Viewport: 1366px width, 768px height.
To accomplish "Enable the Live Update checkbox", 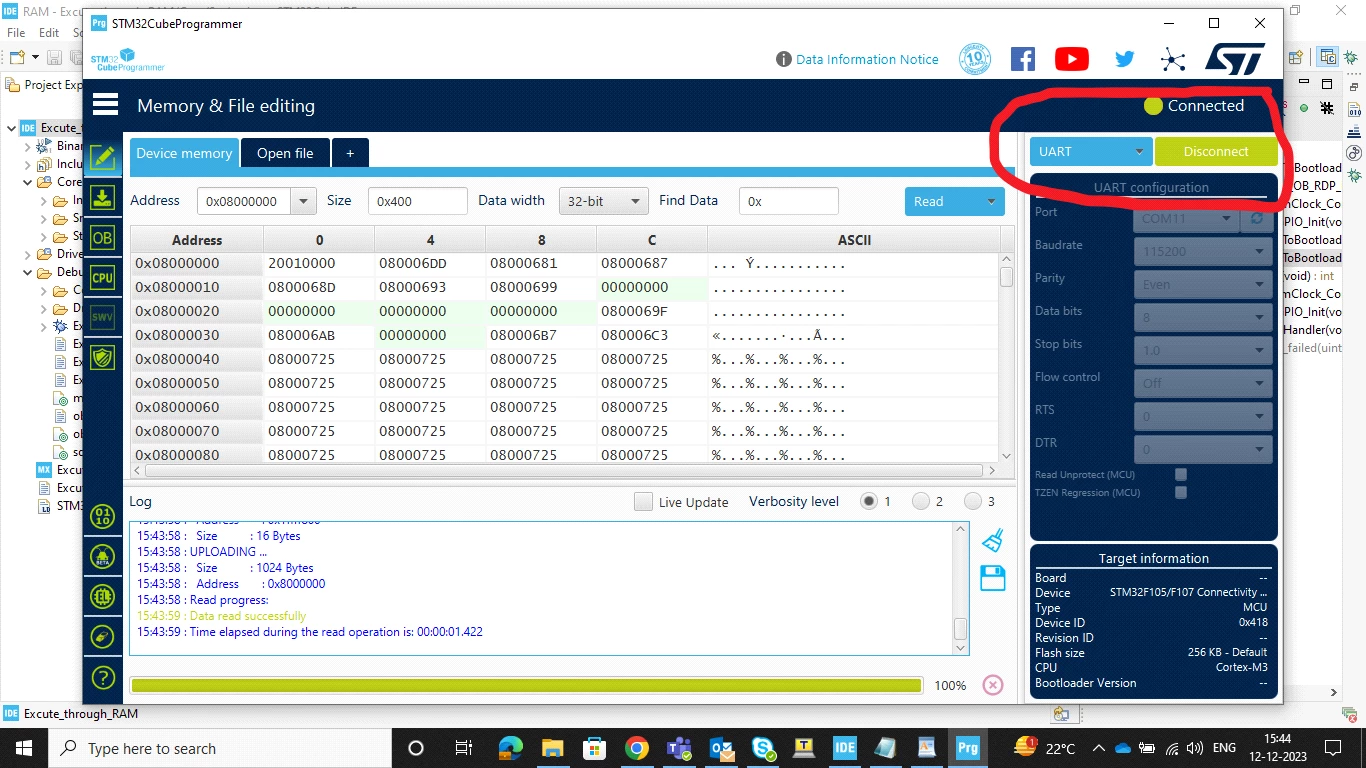I will (x=643, y=502).
